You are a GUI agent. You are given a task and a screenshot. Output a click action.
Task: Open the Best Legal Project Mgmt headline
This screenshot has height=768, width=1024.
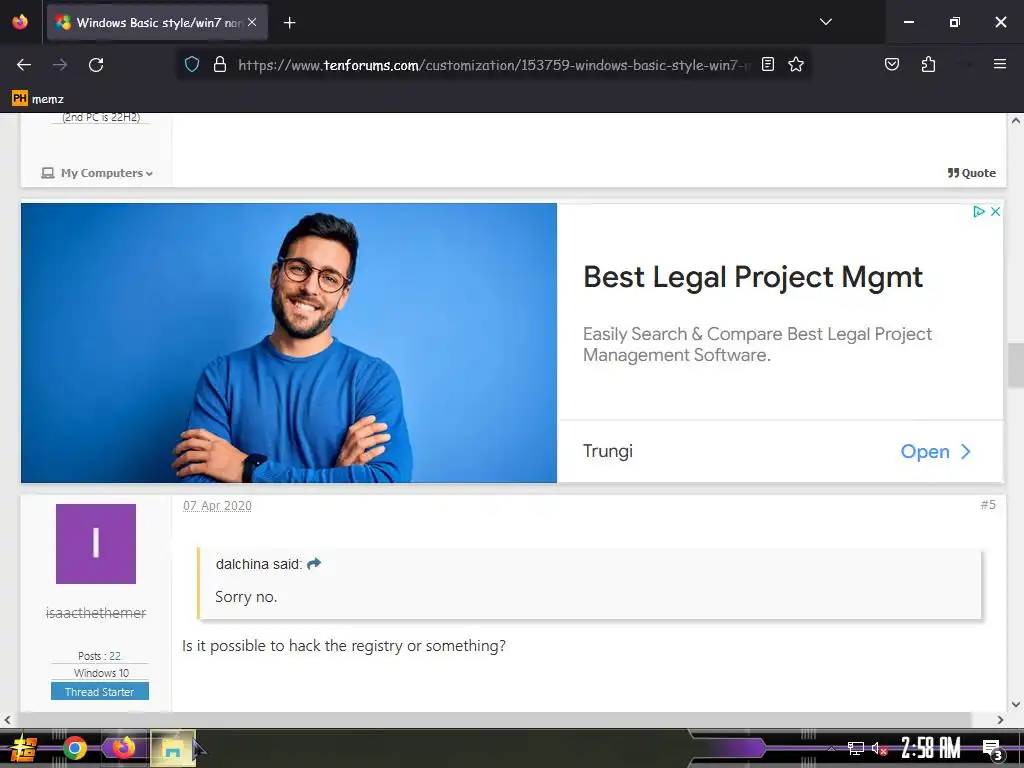(x=753, y=277)
